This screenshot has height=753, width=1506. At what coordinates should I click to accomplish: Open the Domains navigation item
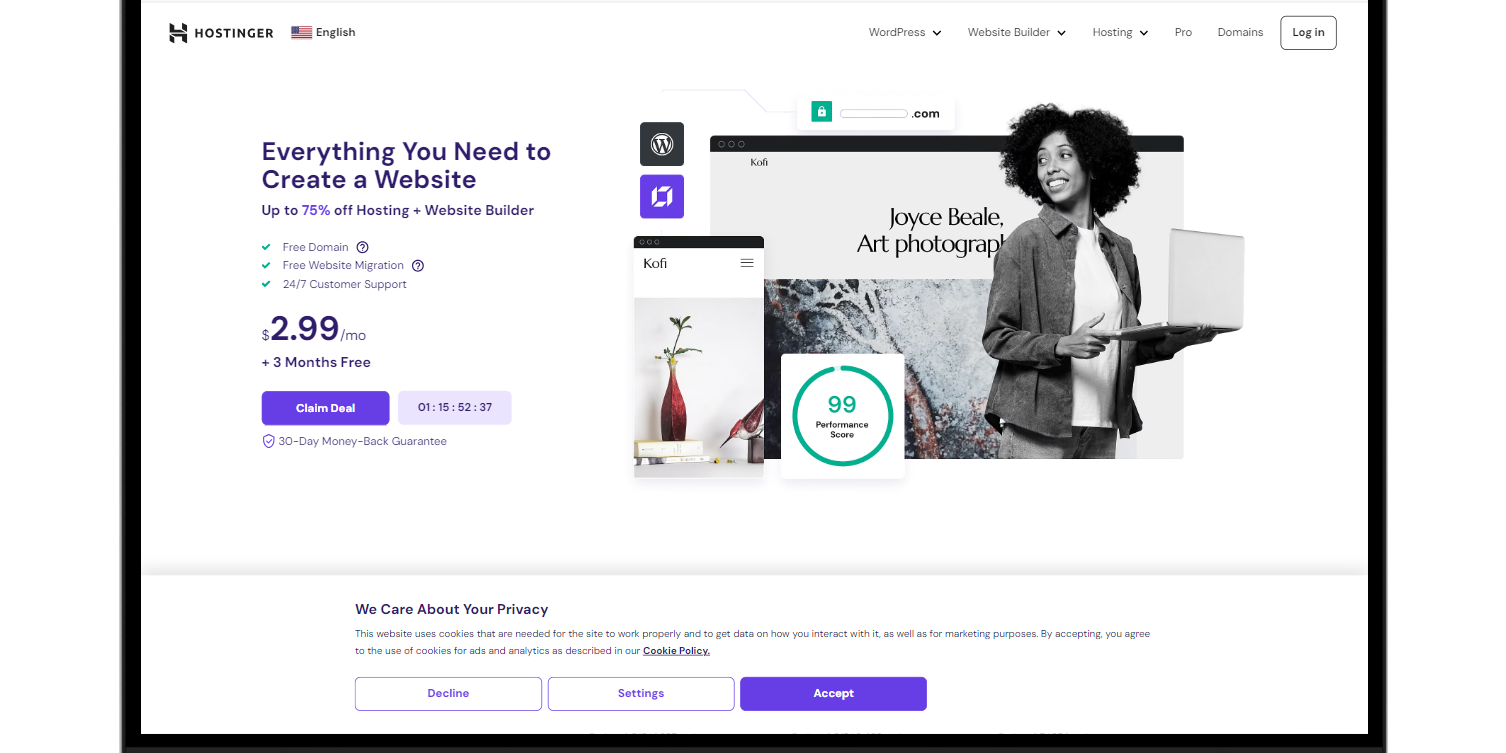tap(1240, 33)
